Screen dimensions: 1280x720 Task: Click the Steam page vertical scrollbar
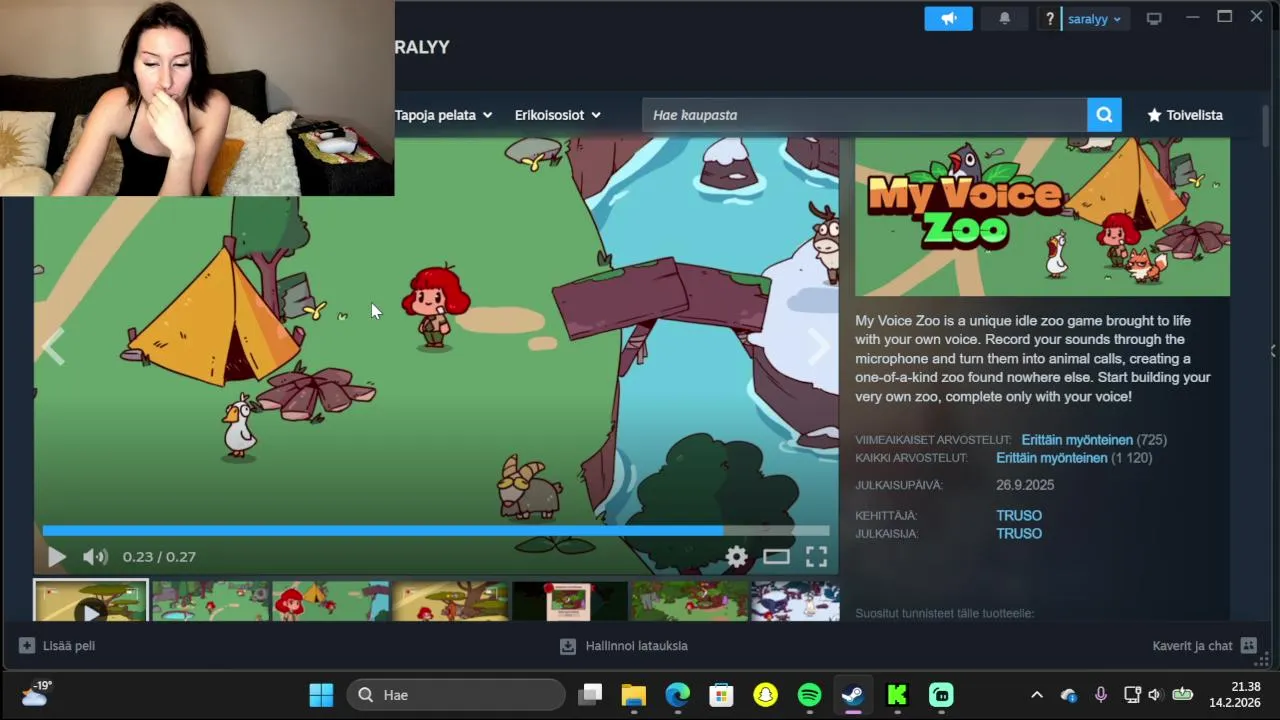click(x=1265, y=125)
